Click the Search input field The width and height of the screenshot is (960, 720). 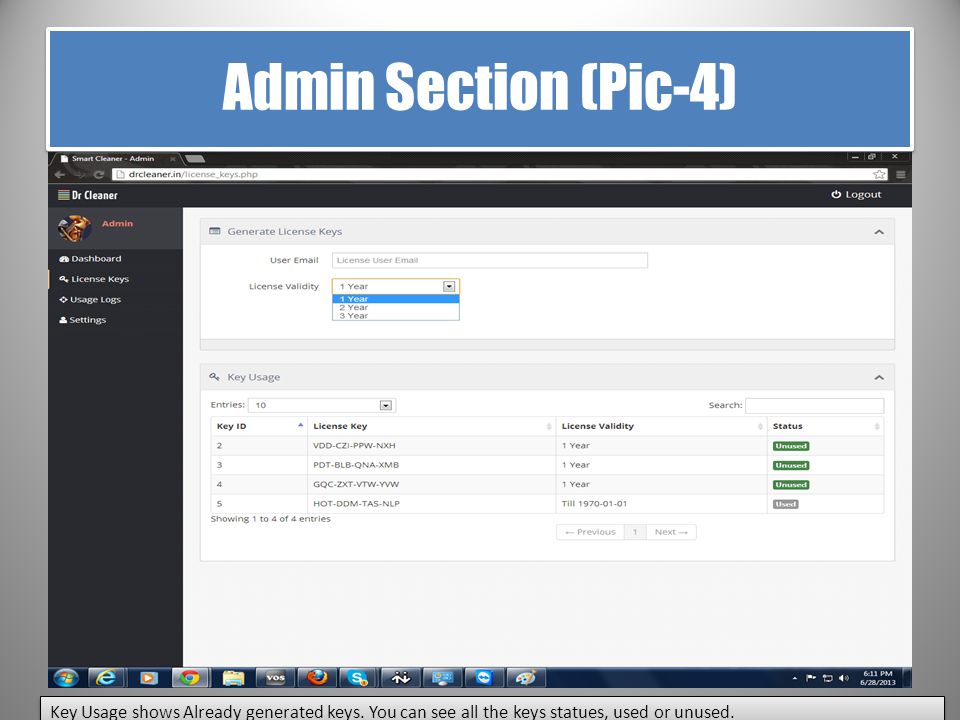point(814,405)
